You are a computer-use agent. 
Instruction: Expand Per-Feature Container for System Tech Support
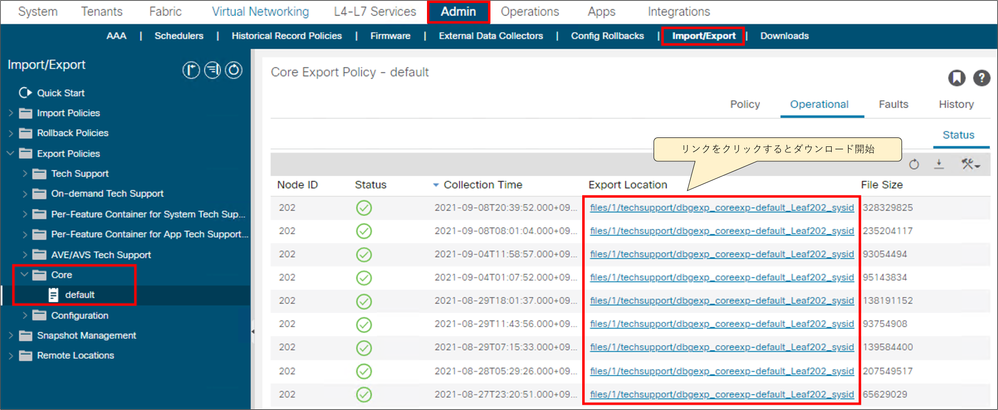(25, 215)
